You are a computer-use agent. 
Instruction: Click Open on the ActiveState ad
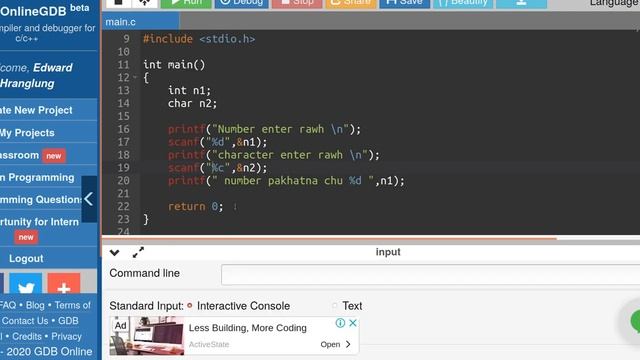[336, 344]
